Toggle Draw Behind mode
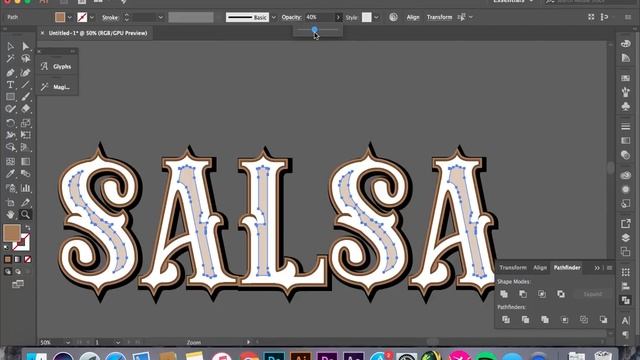640x360 pixels. click(x=18, y=271)
